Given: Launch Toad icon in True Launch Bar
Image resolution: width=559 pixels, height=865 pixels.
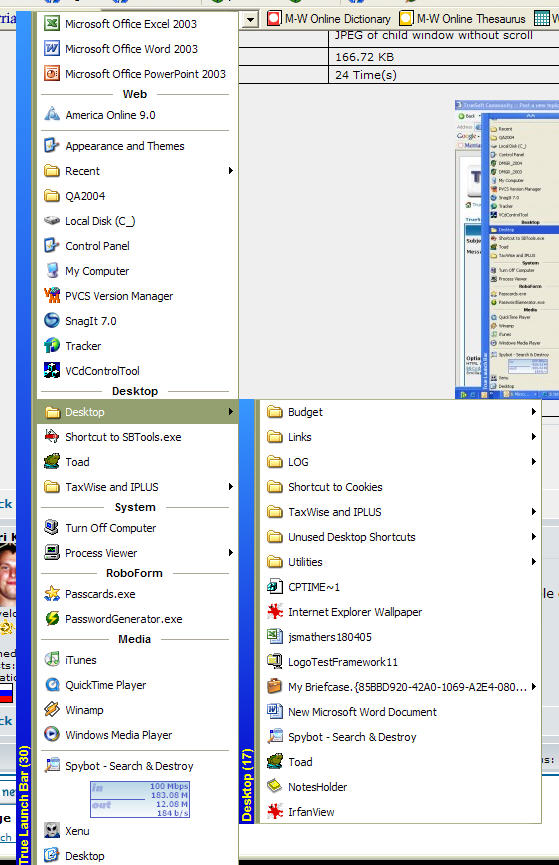Looking at the screenshot, I should [52, 462].
